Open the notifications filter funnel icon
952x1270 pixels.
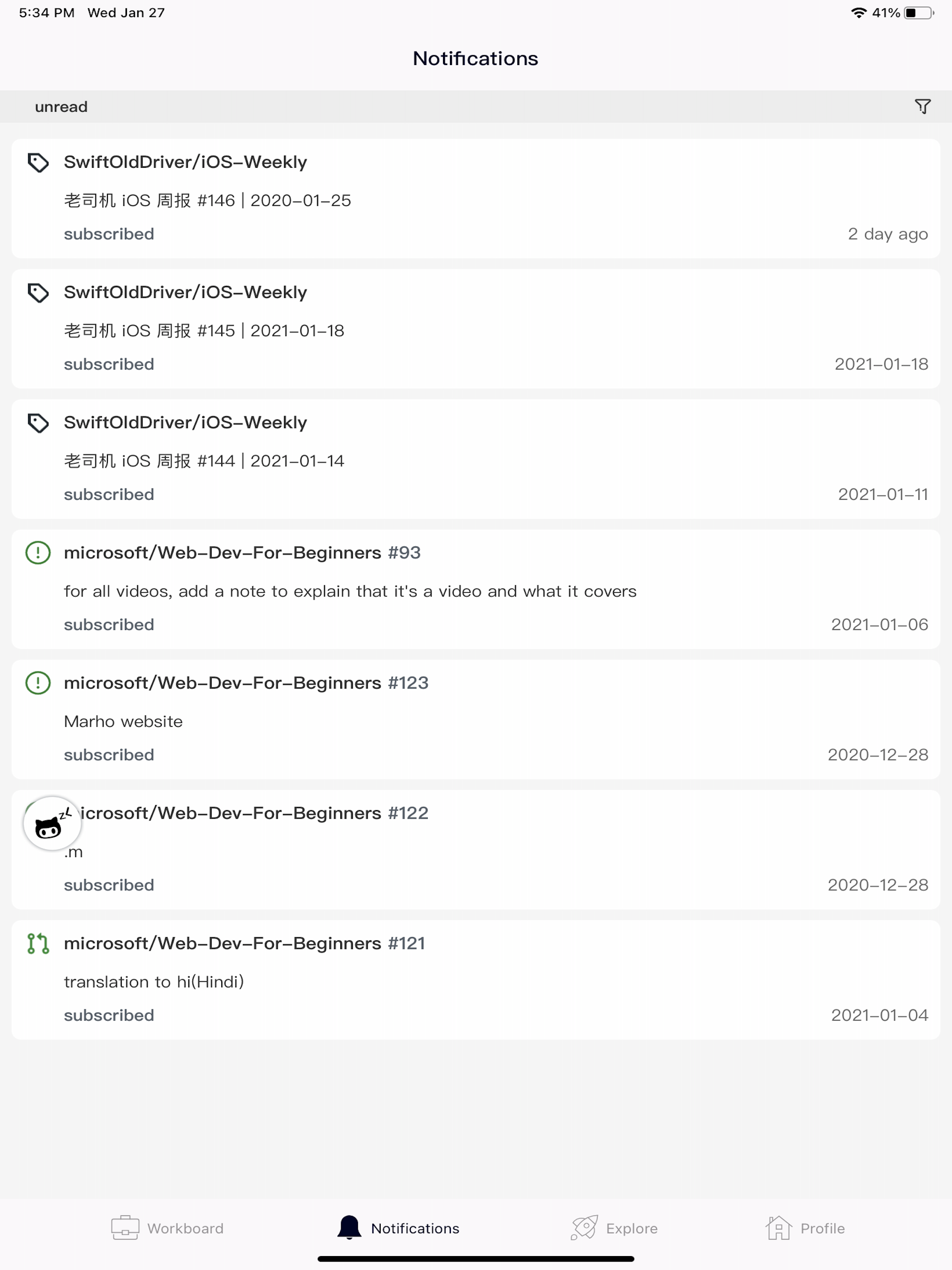(922, 107)
